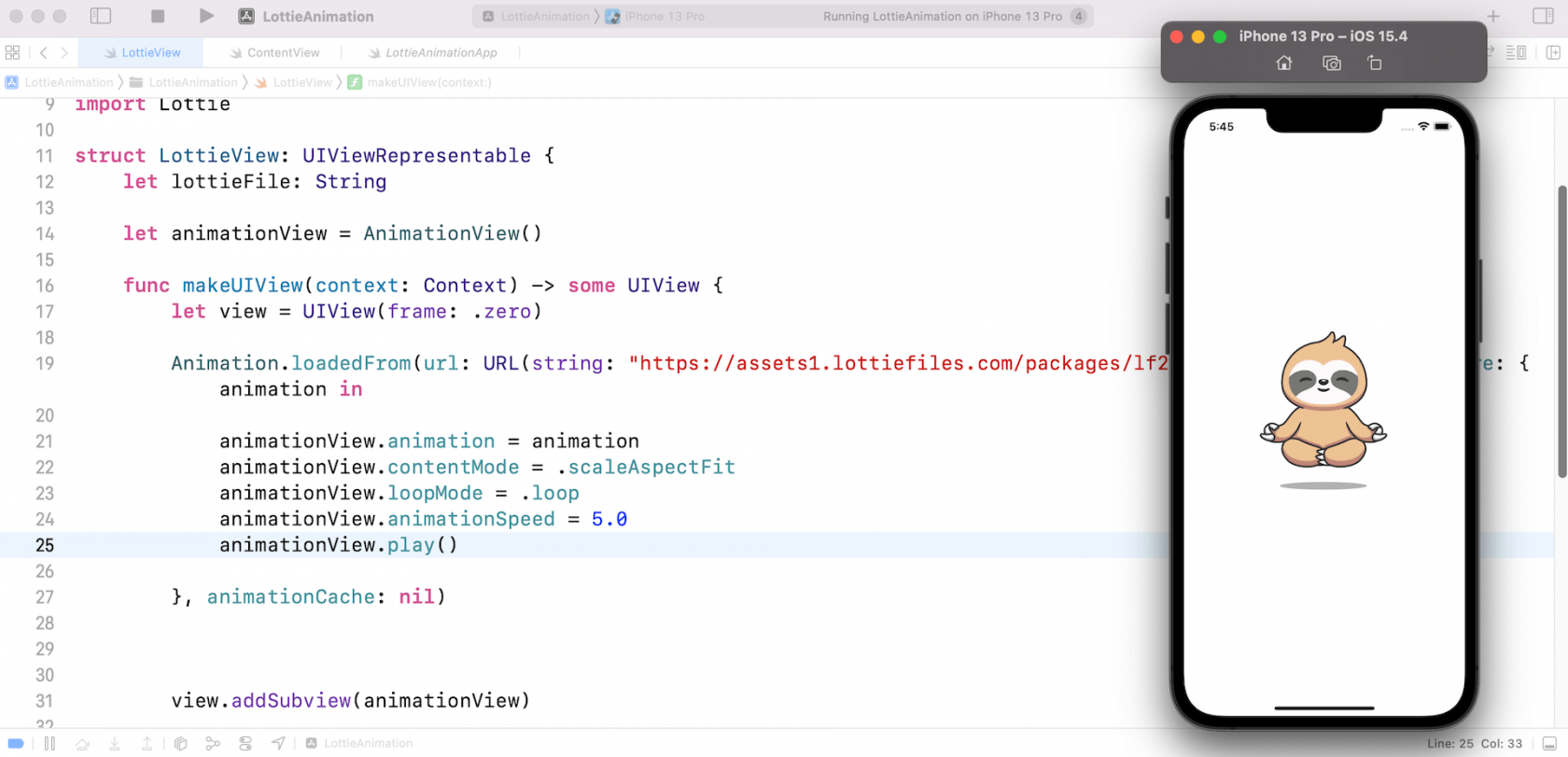Go back in editor history
This screenshot has height=757, width=1568.
click(43, 52)
